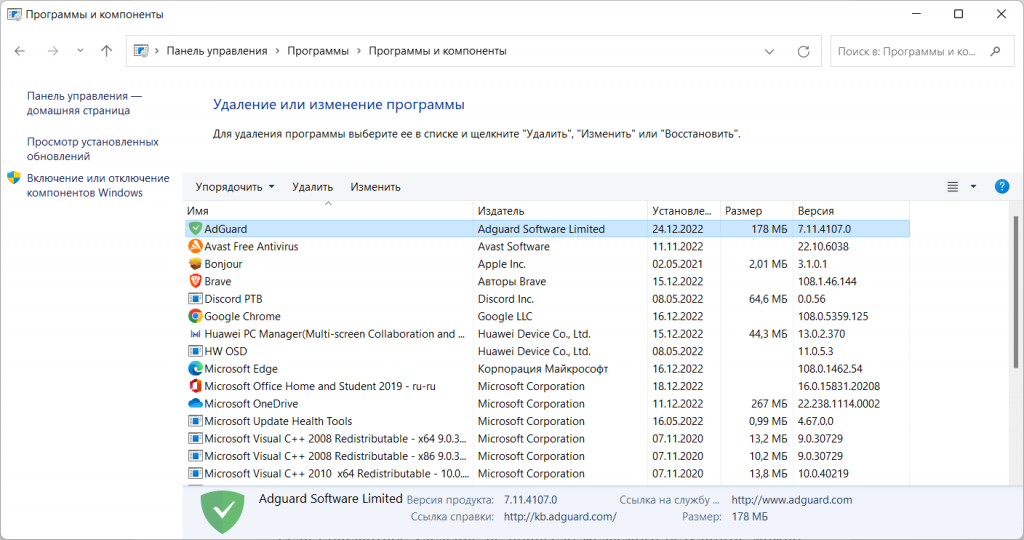Screen dimensions: 1024x540
Task: Click the Discord PTB program icon
Action: pos(195,298)
